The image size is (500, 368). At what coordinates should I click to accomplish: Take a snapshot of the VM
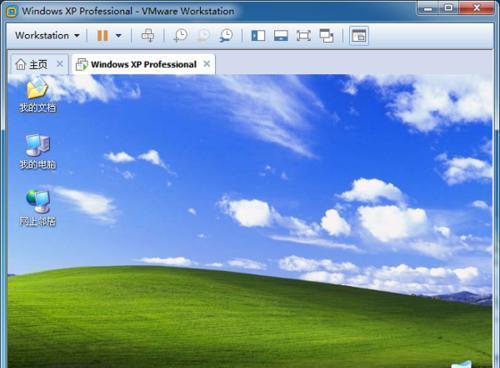pos(181,35)
